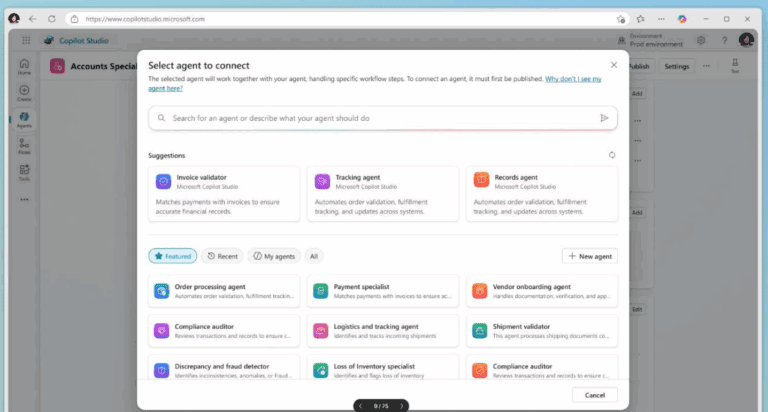Select the All filter tab

point(314,256)
